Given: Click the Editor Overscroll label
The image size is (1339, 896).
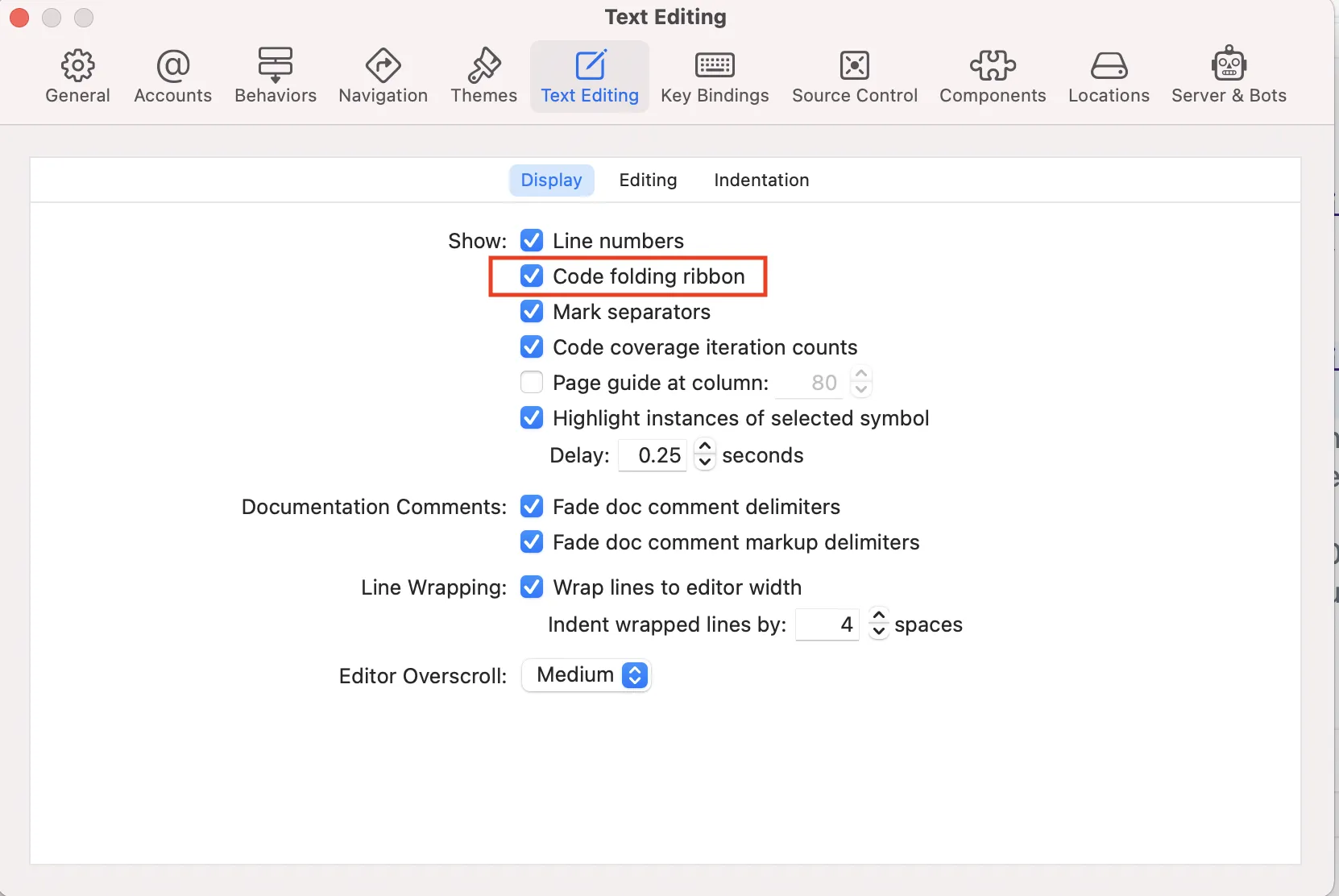Looking at the screenshot, I should [x=423, y=676].
